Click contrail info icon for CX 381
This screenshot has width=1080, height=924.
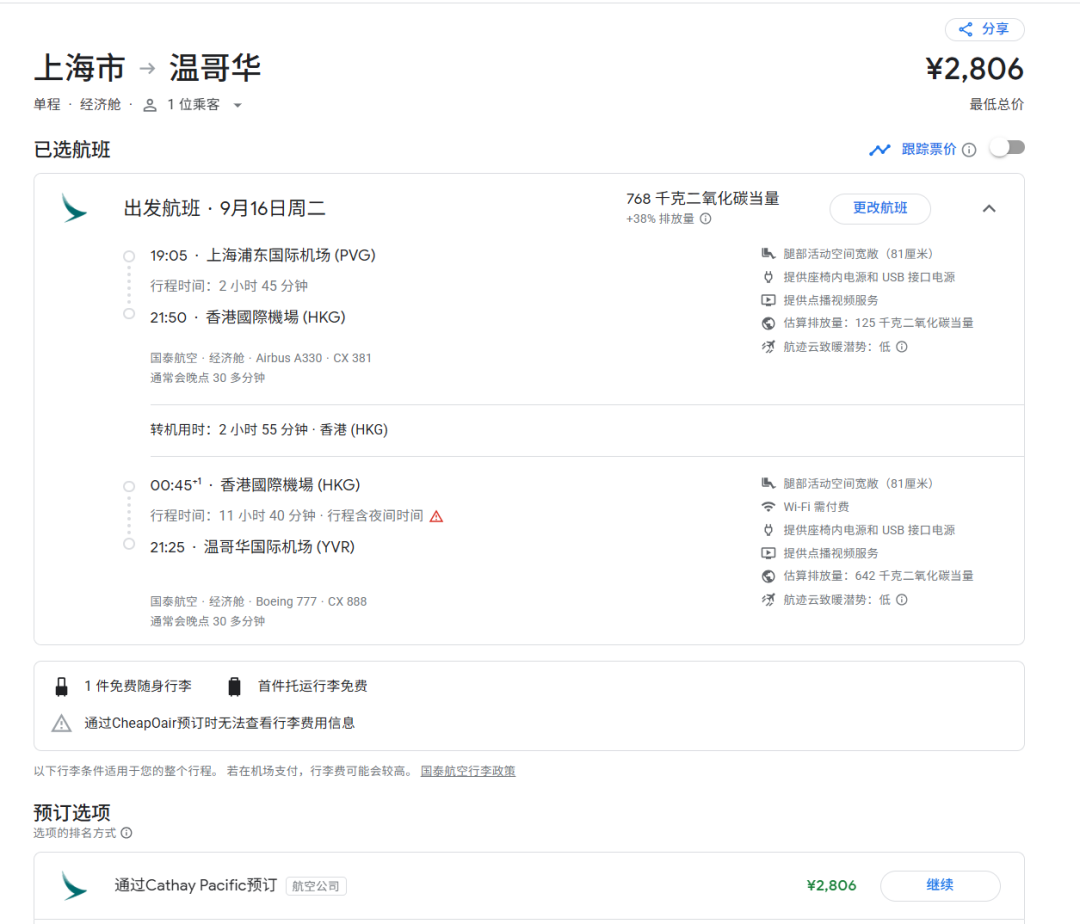(901, 347)
